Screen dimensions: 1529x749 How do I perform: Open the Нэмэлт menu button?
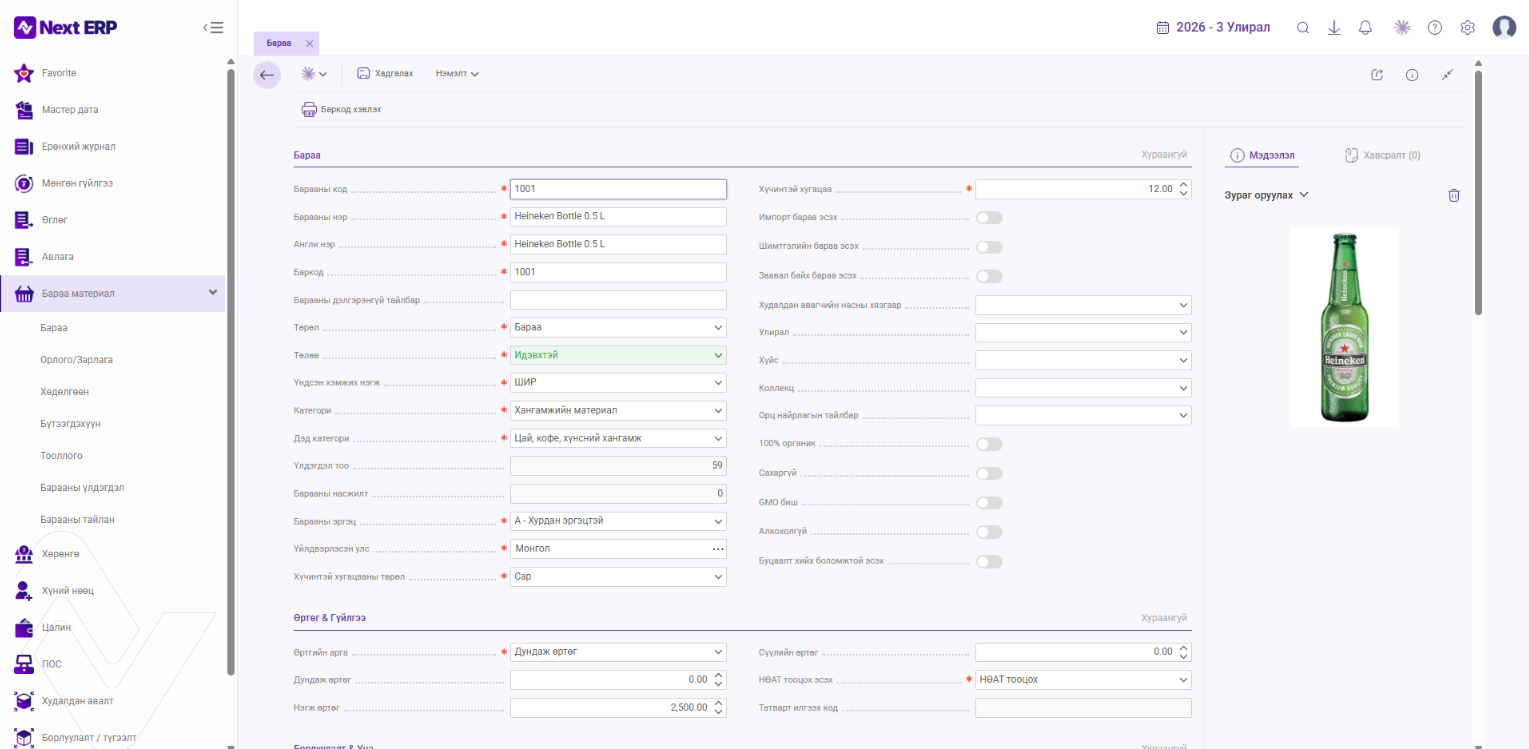(x=457, y=74)
